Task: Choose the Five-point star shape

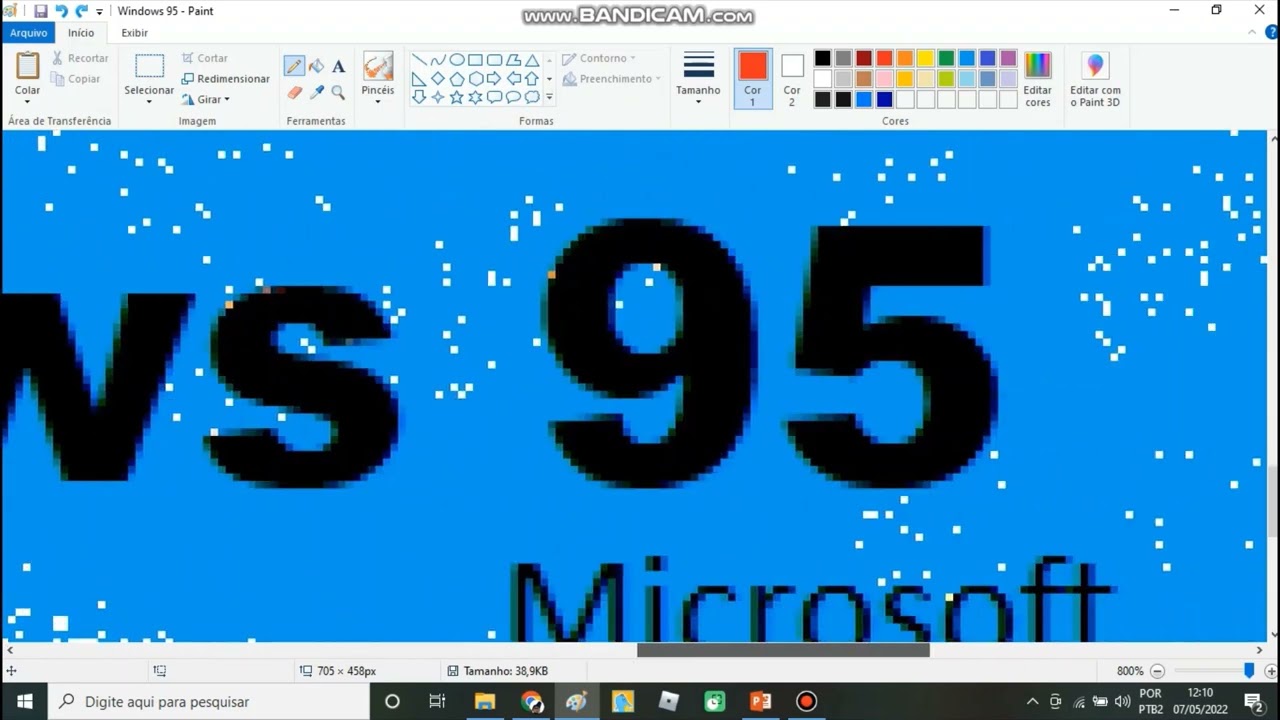Action: click(x=457, y=97)
